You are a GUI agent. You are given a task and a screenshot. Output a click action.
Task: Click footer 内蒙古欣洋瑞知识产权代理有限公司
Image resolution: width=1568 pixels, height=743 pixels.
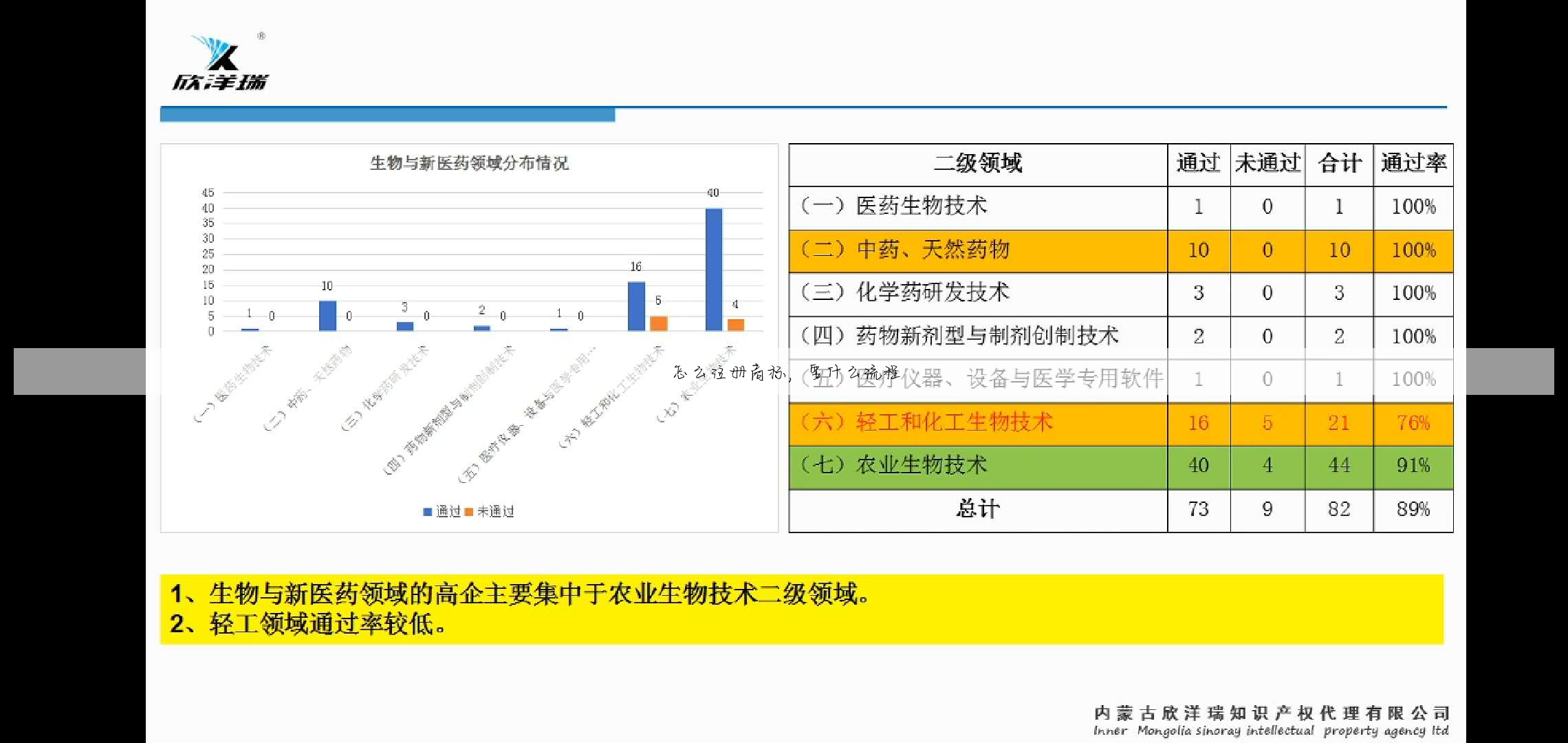tap(1272, 713)
